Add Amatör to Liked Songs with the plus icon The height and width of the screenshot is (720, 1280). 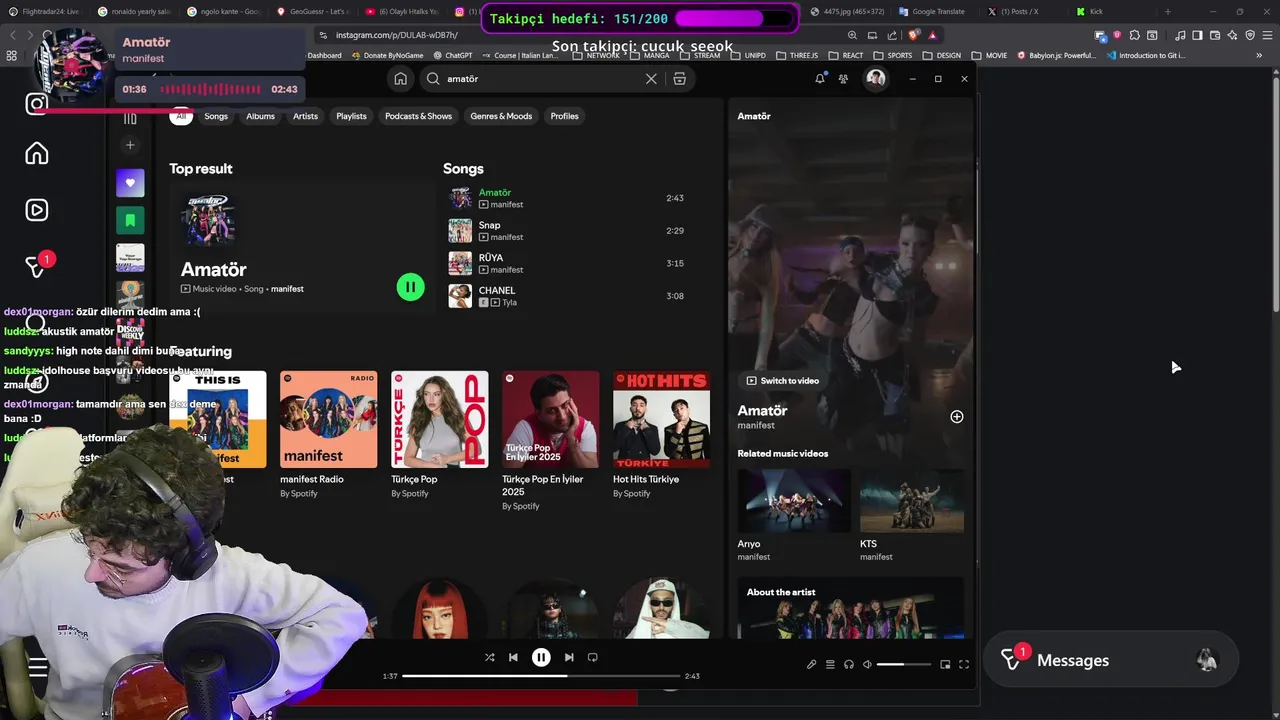coord(956,417)
